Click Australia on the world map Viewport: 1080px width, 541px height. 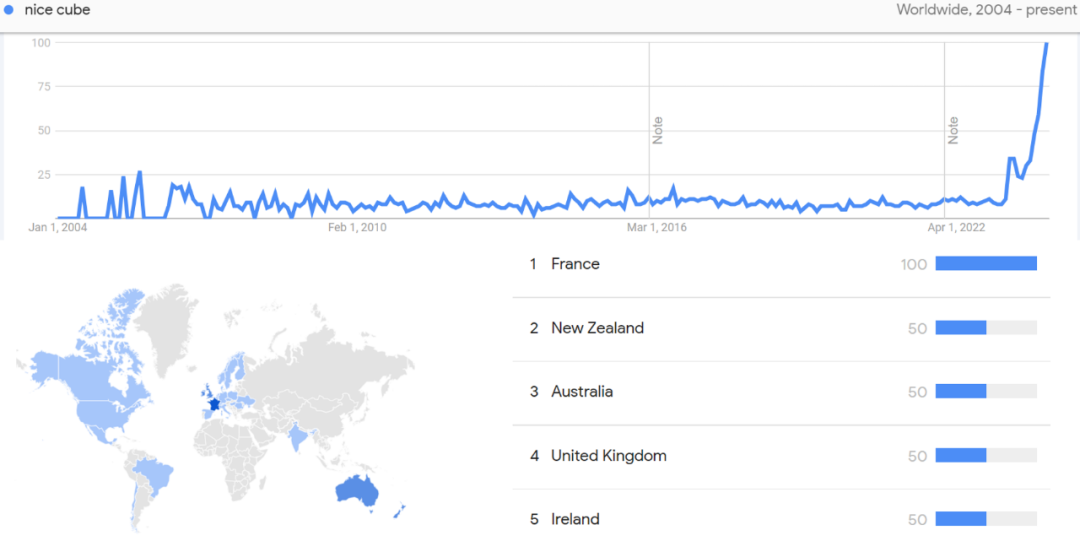357,491
